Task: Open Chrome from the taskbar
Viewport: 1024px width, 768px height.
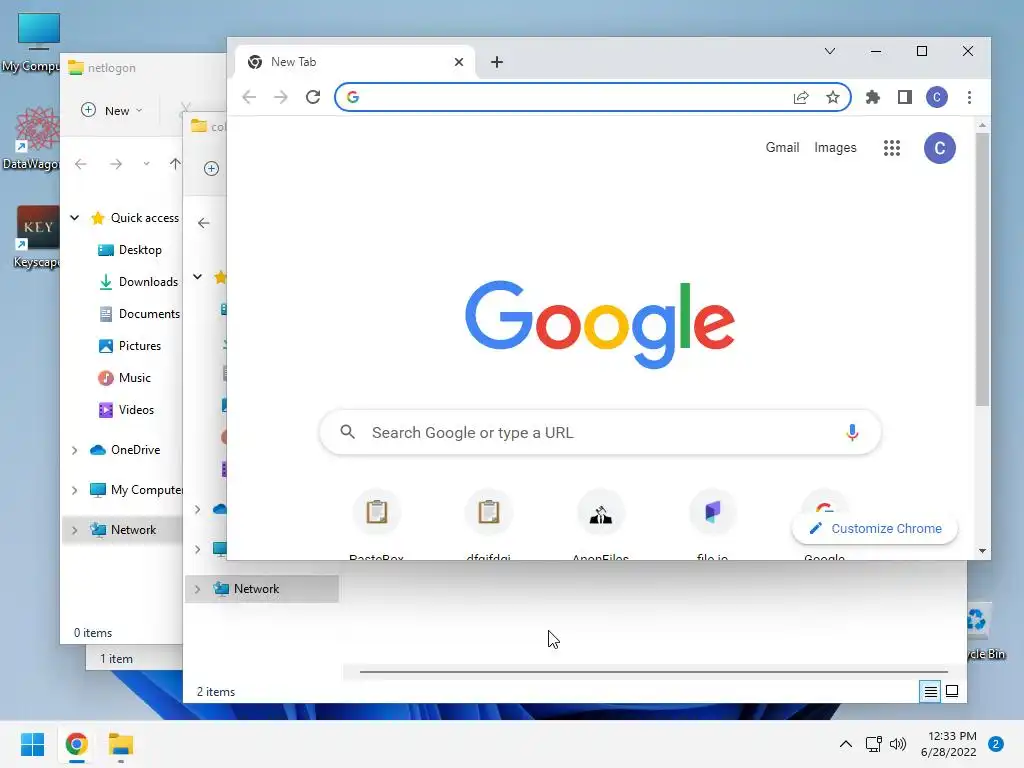Action: pyautogui.click(x=76, y=744)
